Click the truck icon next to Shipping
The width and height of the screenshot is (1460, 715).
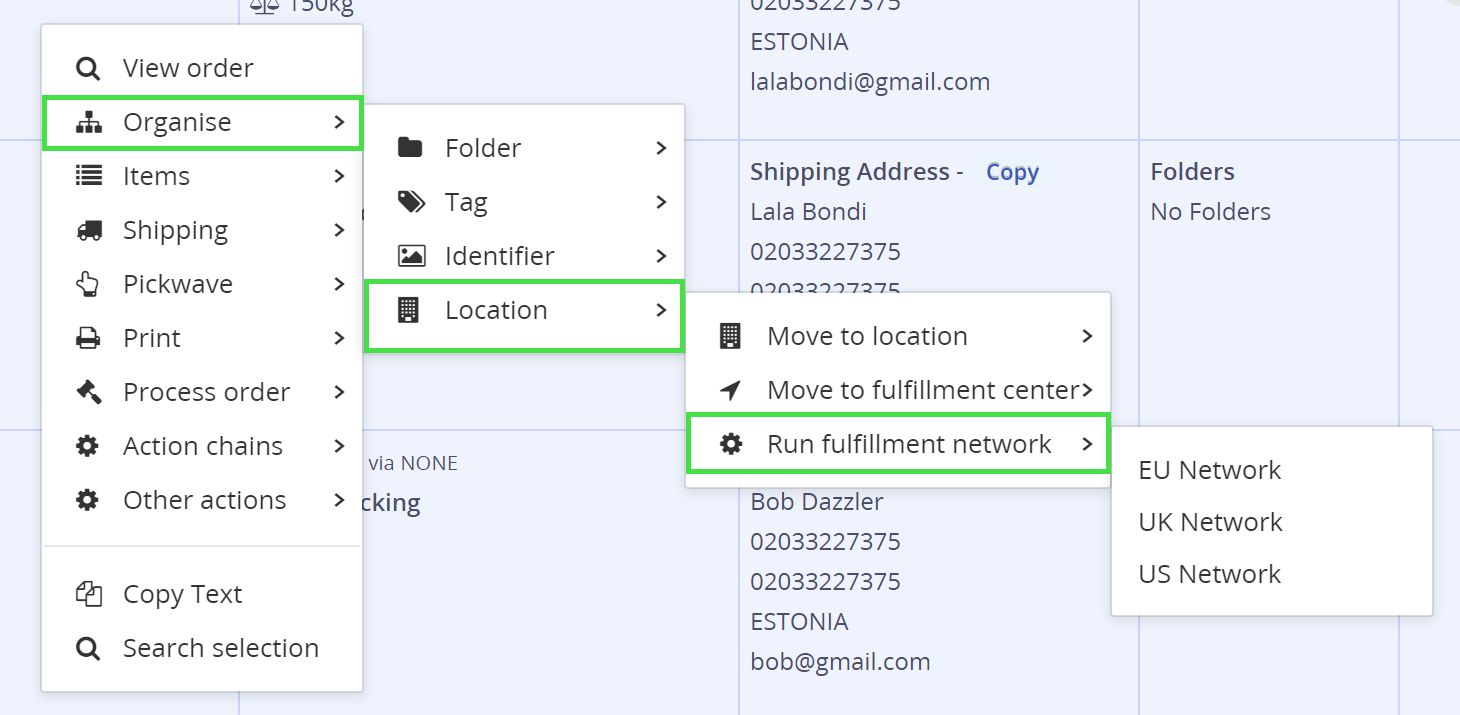click(88, 230)
